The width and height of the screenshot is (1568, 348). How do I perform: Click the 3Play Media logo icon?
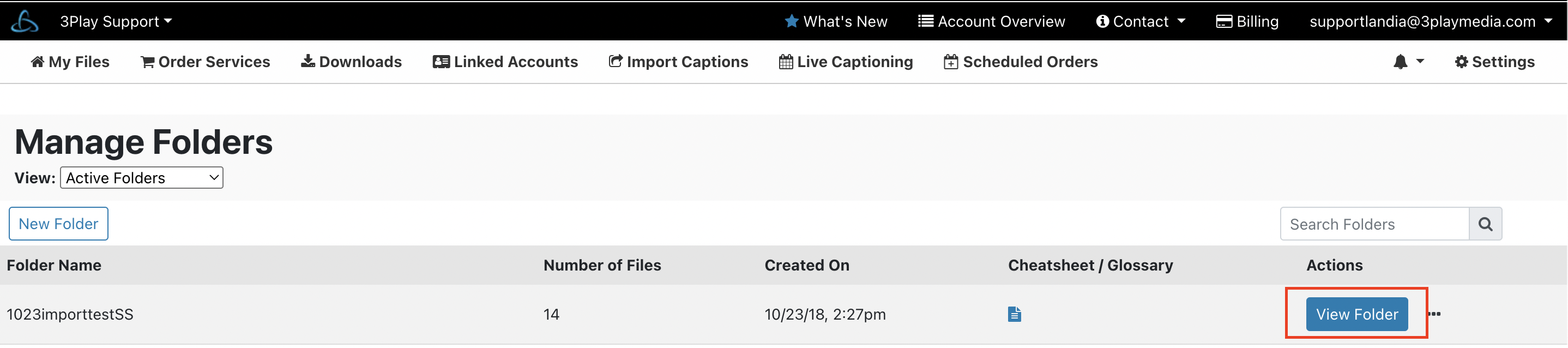click(25, 22)
